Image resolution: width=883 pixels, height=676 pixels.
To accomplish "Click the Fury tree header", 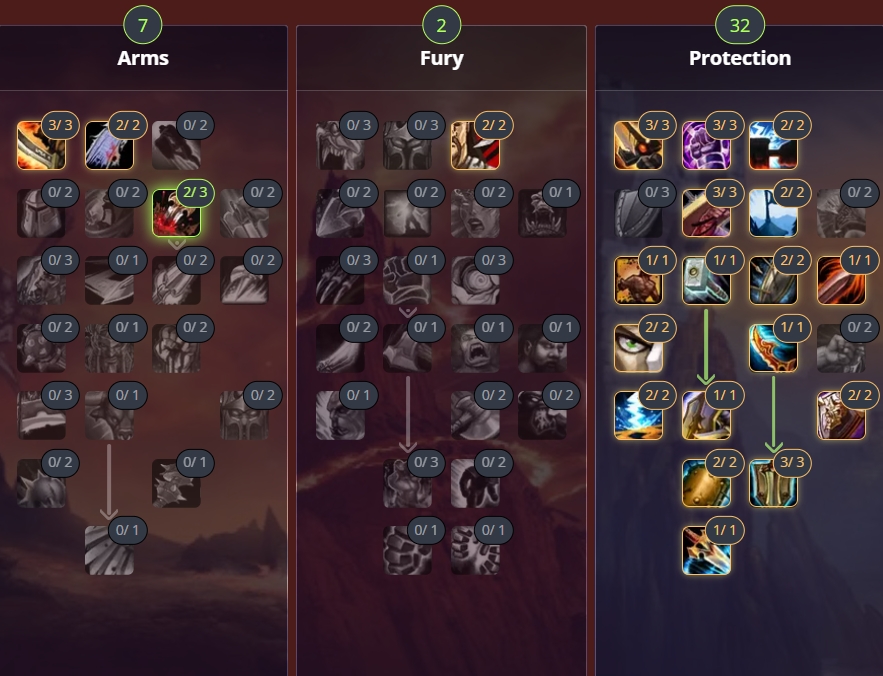I will [442, 58].
